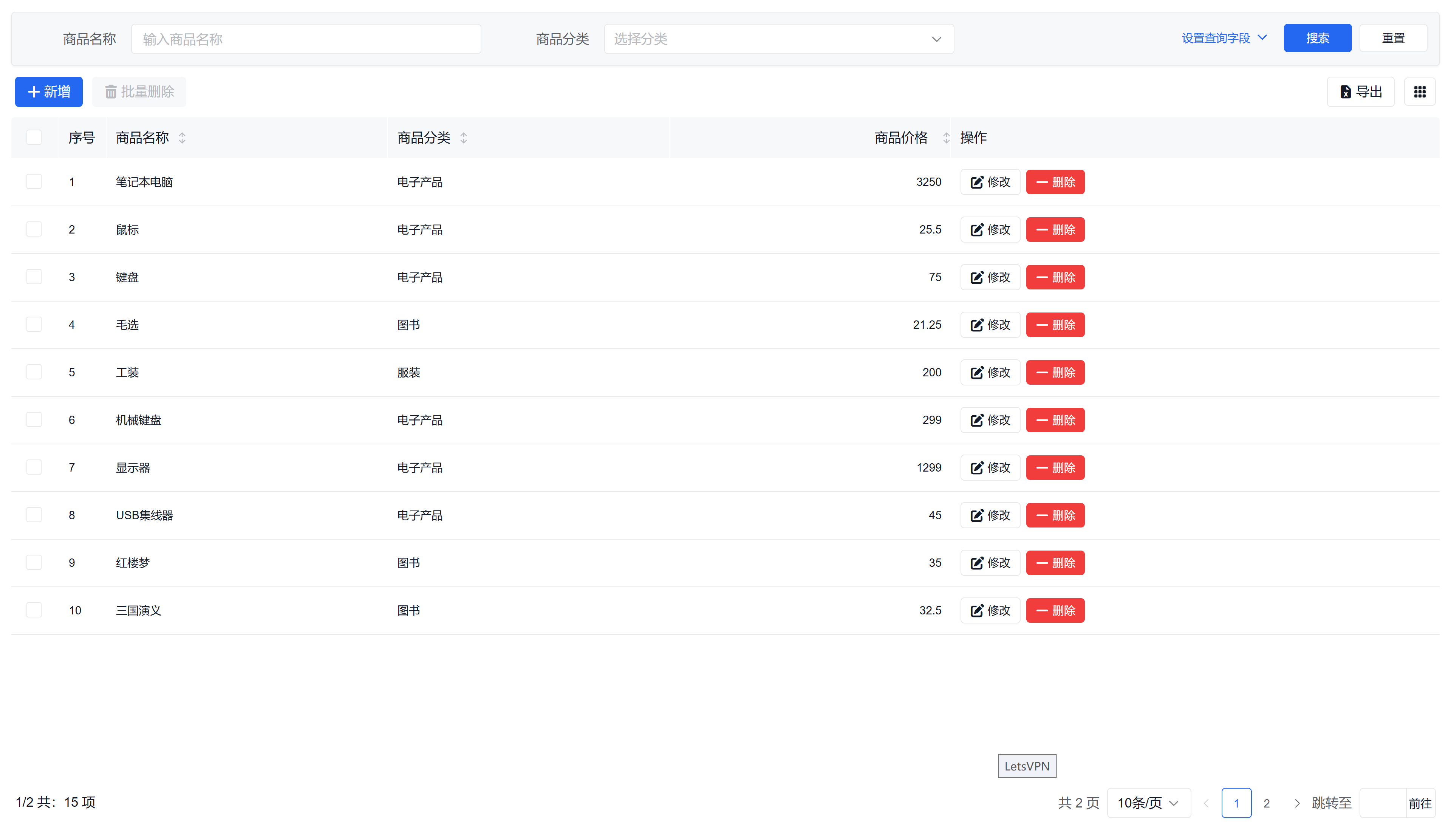Select pagination page 1
The height and width of the screenshot is (840, 1451).
[x=1236, y=803]
